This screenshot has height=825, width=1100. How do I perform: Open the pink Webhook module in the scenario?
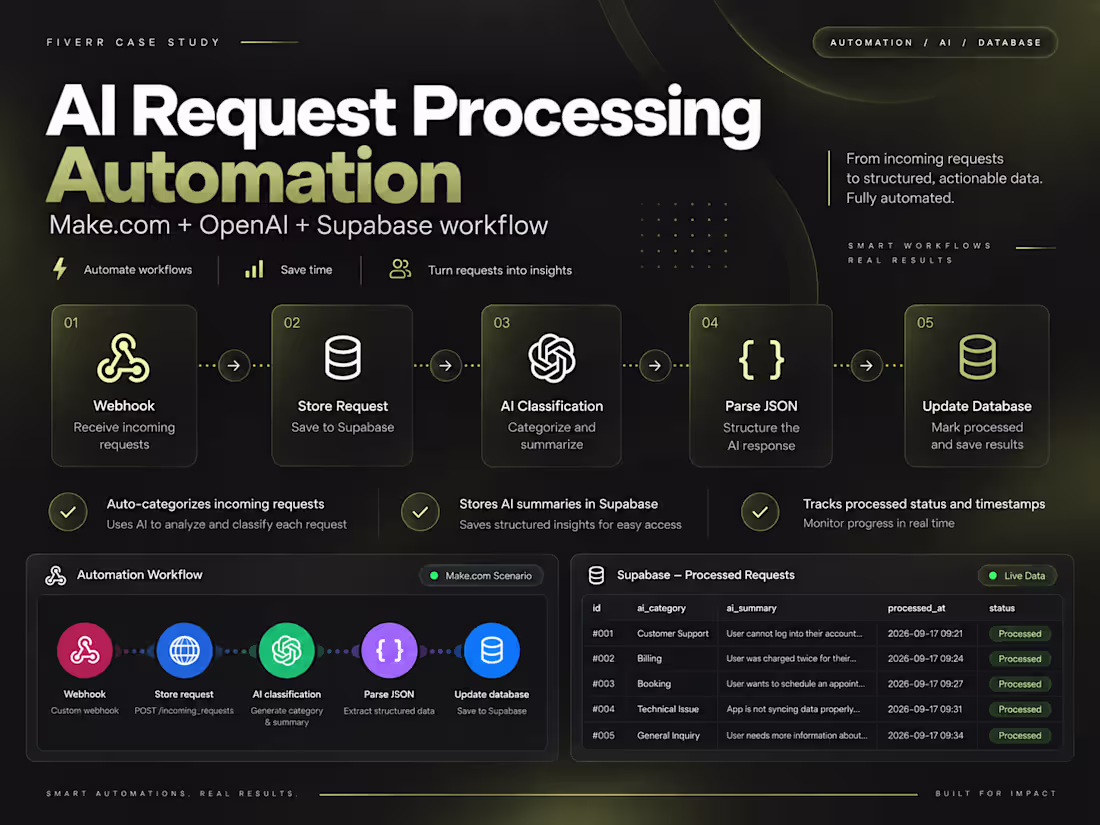(x=85, y=650)
